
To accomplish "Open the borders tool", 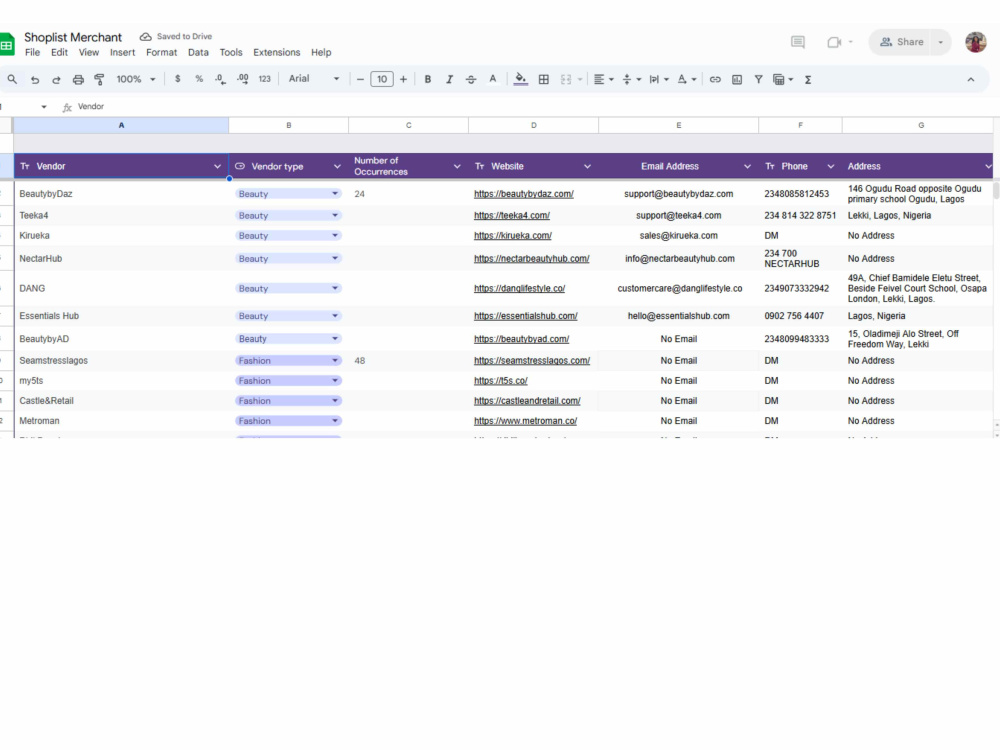I will tap(543, 79).
